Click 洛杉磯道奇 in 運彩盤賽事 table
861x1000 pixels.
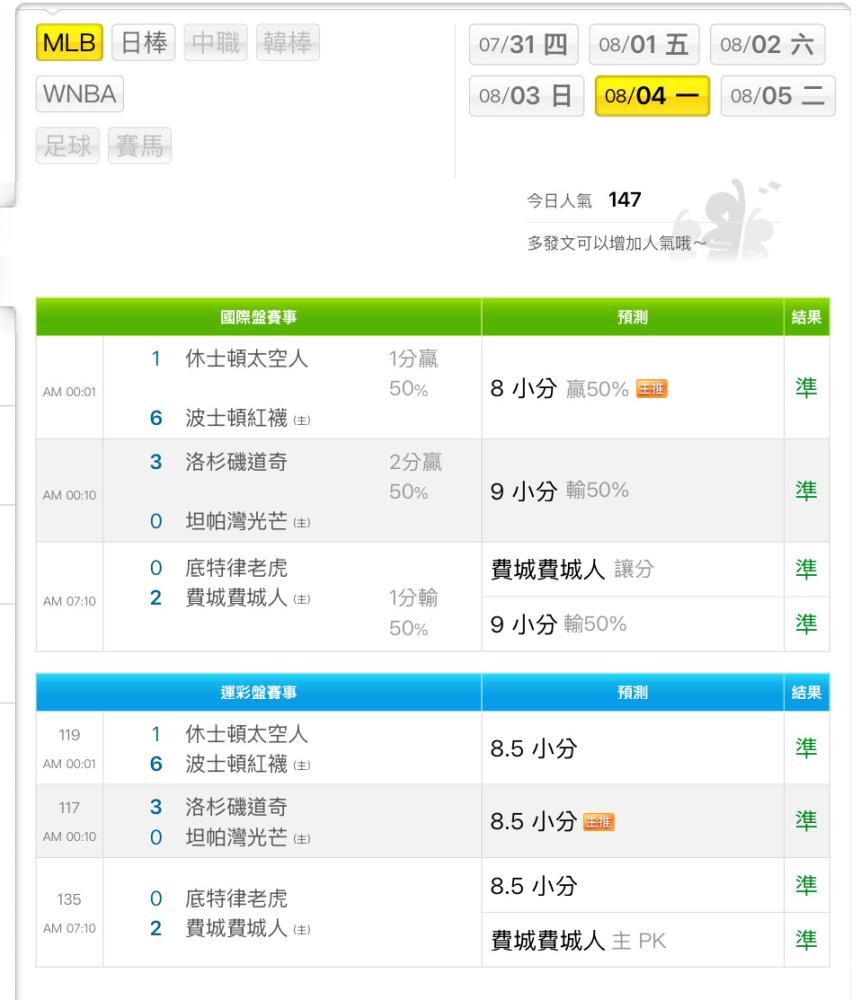pyautogui.click(x=237, y=807)
